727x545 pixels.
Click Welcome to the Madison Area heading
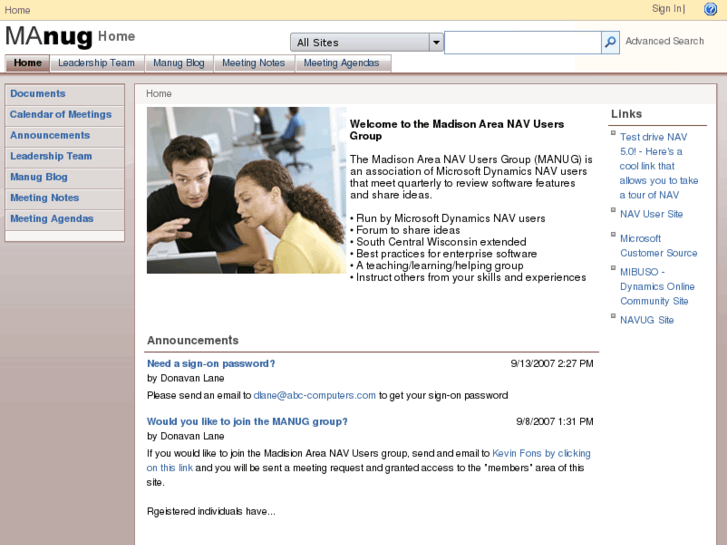457,130
